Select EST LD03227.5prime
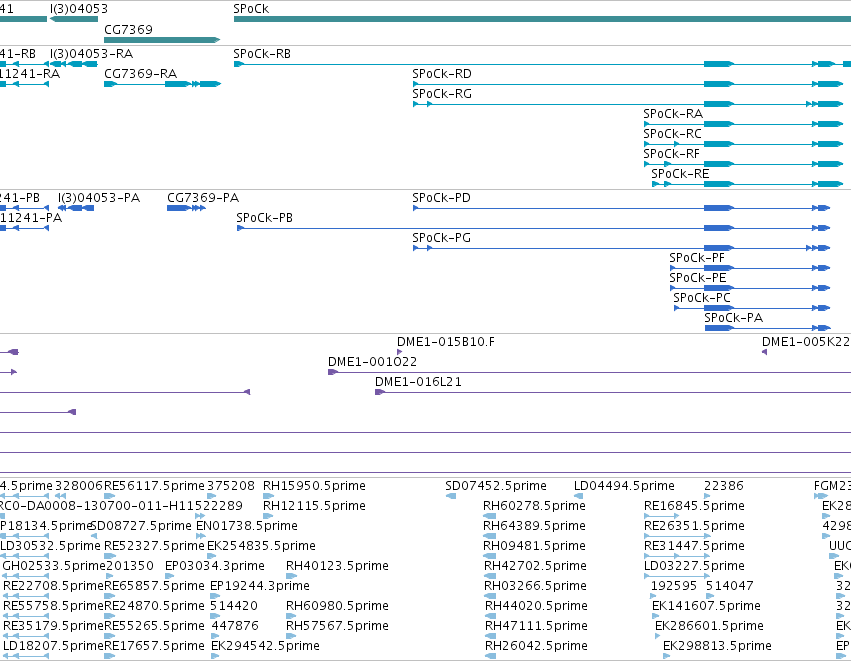 (694, 567)
